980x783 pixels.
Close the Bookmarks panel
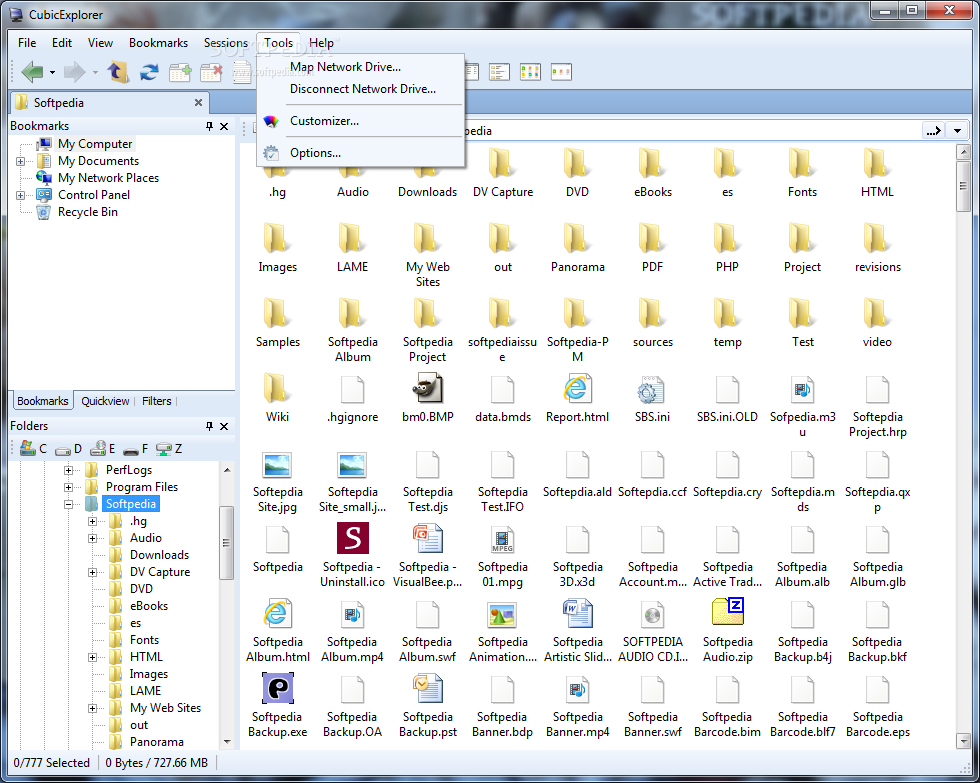pos(224,126)
